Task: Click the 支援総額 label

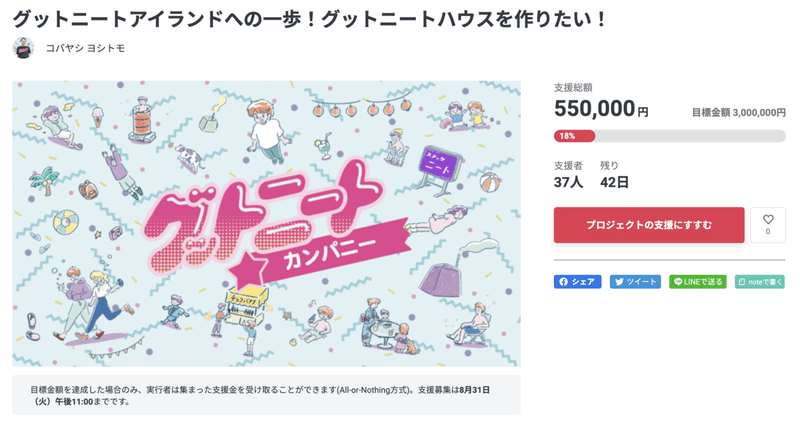Action: [x=573, y=89]
